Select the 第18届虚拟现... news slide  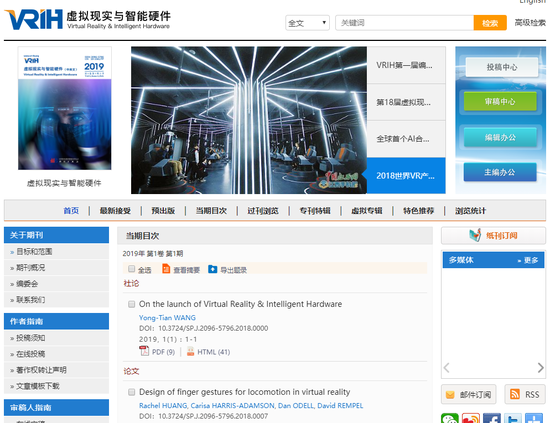tap(406, 102)
